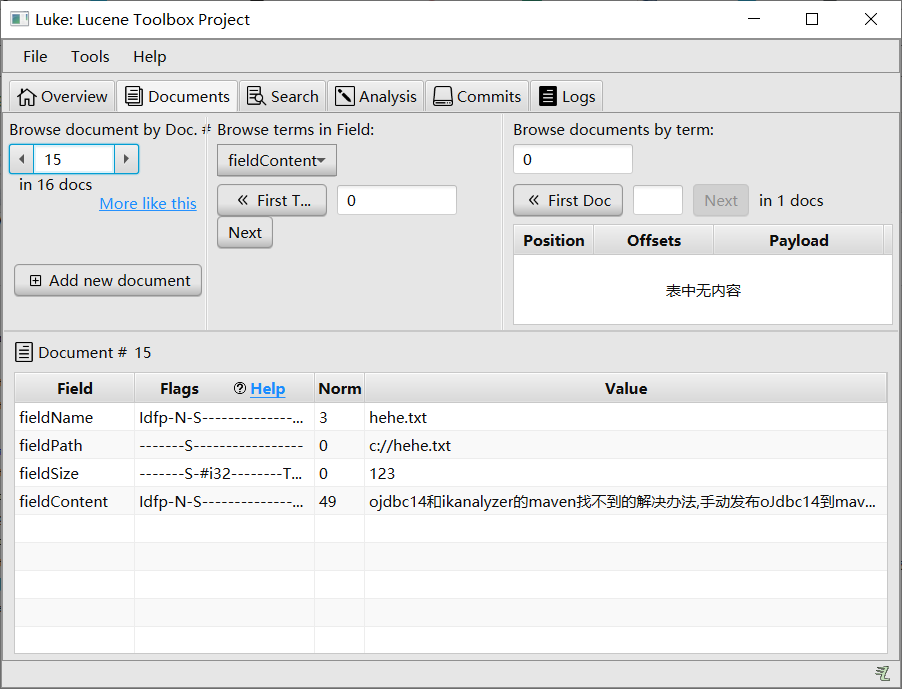
Task: Minimize the Luke window
Action: [x=754, y=19]
